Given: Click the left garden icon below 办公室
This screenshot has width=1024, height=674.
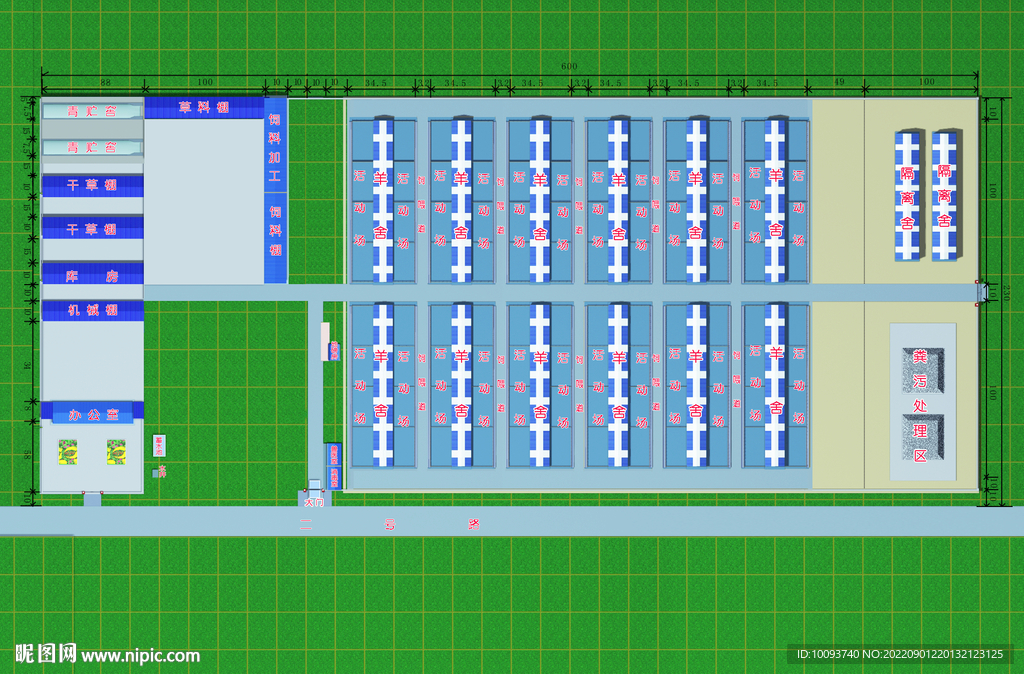Looking at the screenshot, I should tap(70, 453).
